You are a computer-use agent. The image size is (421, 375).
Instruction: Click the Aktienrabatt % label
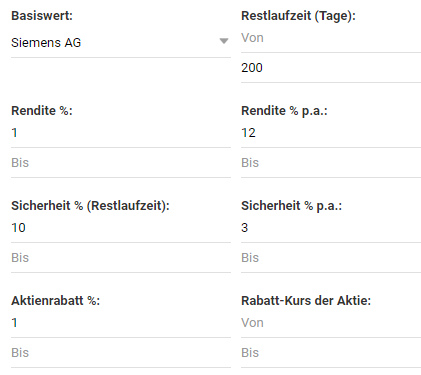pos(56,301)
